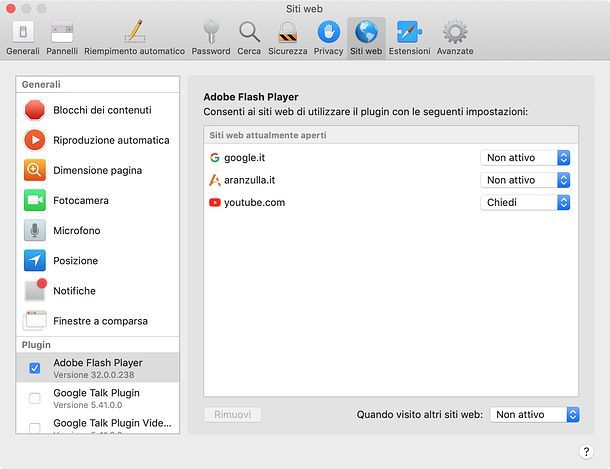Image resolution: width=610 pixels, height=469 pixels.
Task: Disable the Adobe Flash Player checkbox
Action: [35, 368]
